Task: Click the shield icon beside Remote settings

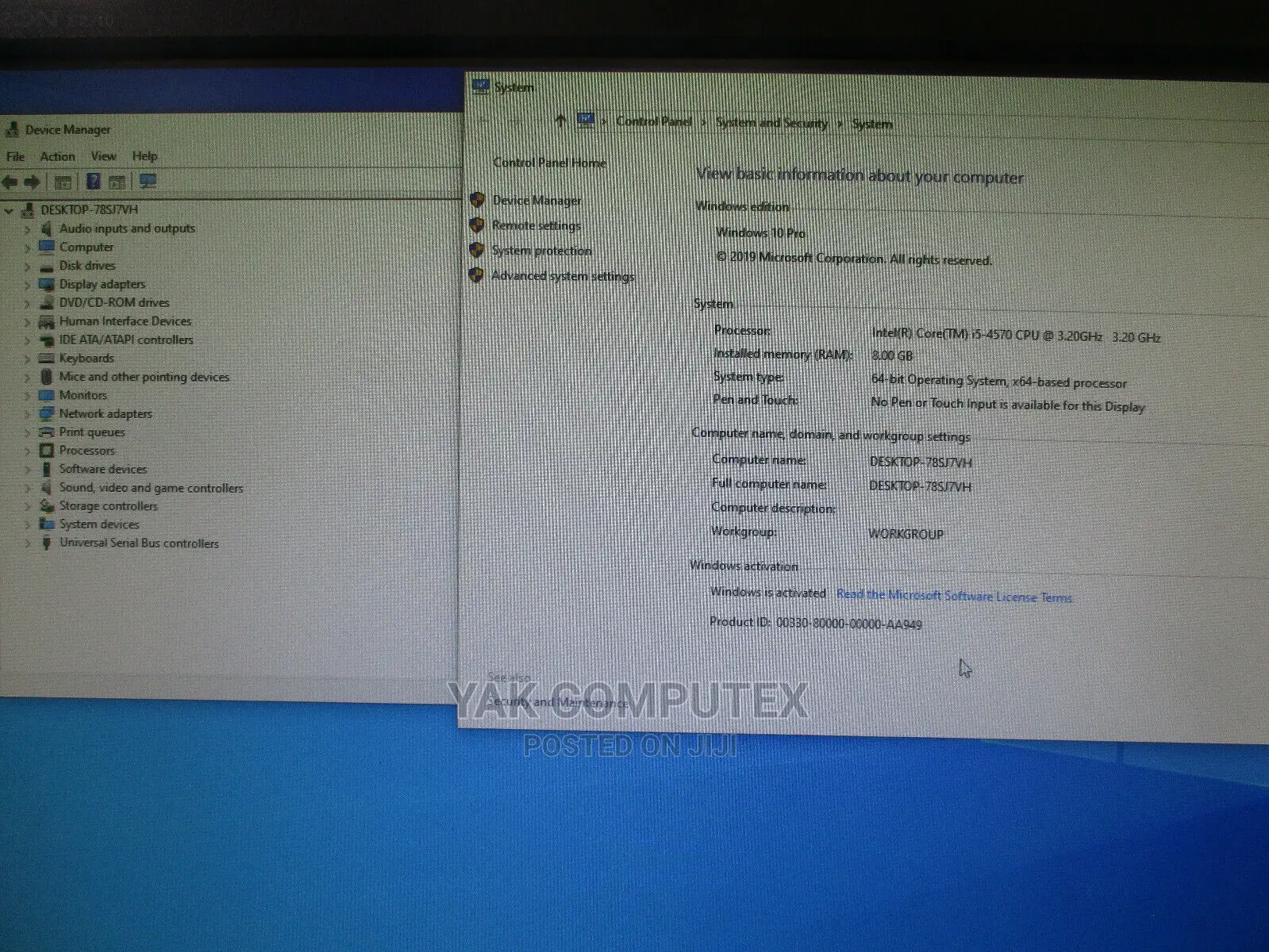Action: pos(476,225)
